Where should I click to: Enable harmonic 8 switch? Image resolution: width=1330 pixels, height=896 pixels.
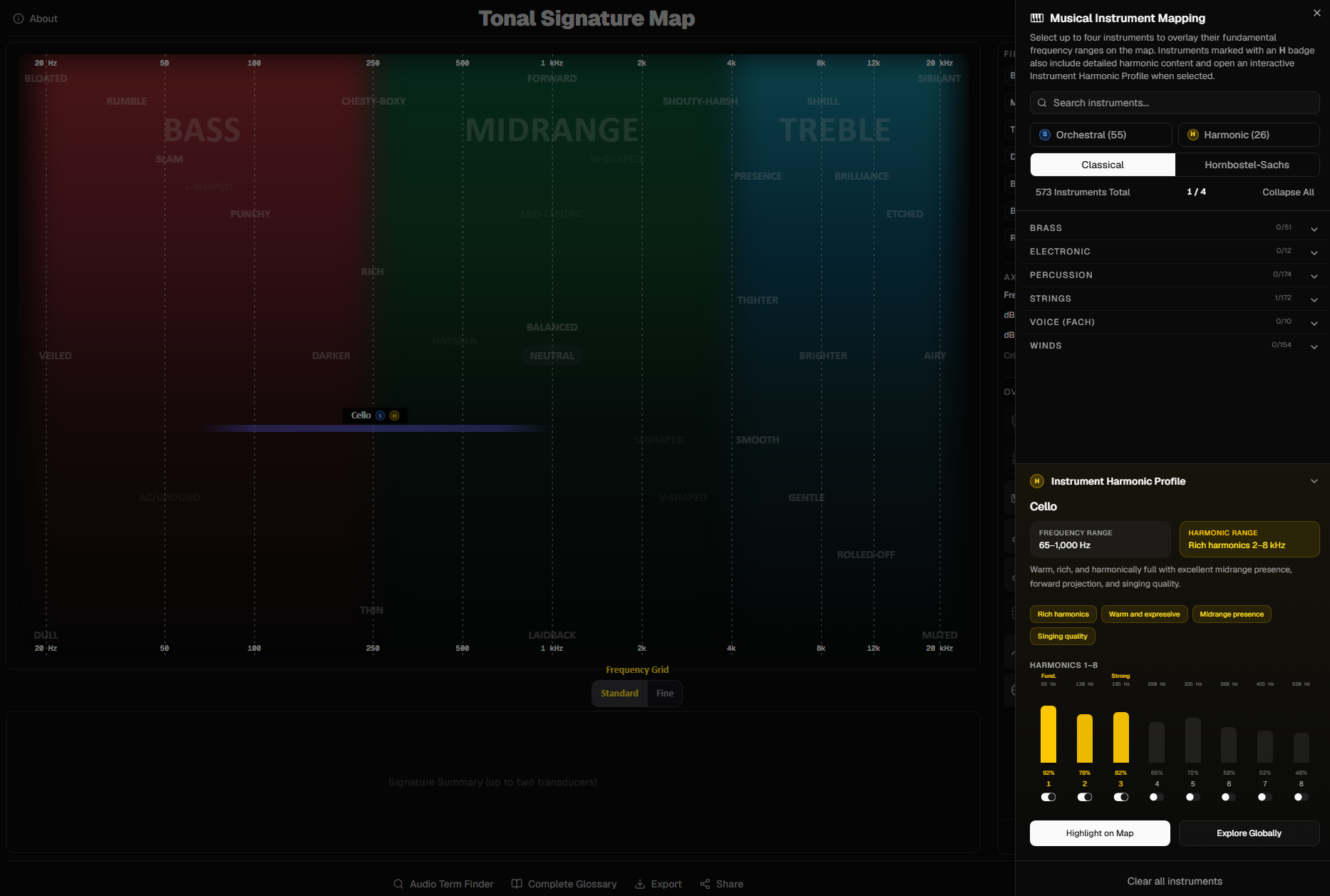(1301, 797)
